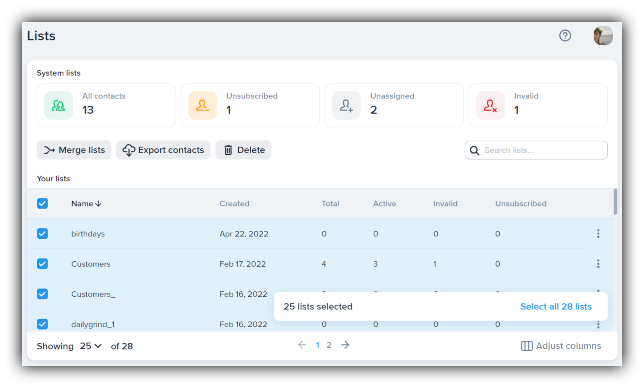The width and height of the screenshot is (644, 388).
Task: Go to the previous page arrow
Action: pos(302,345)
